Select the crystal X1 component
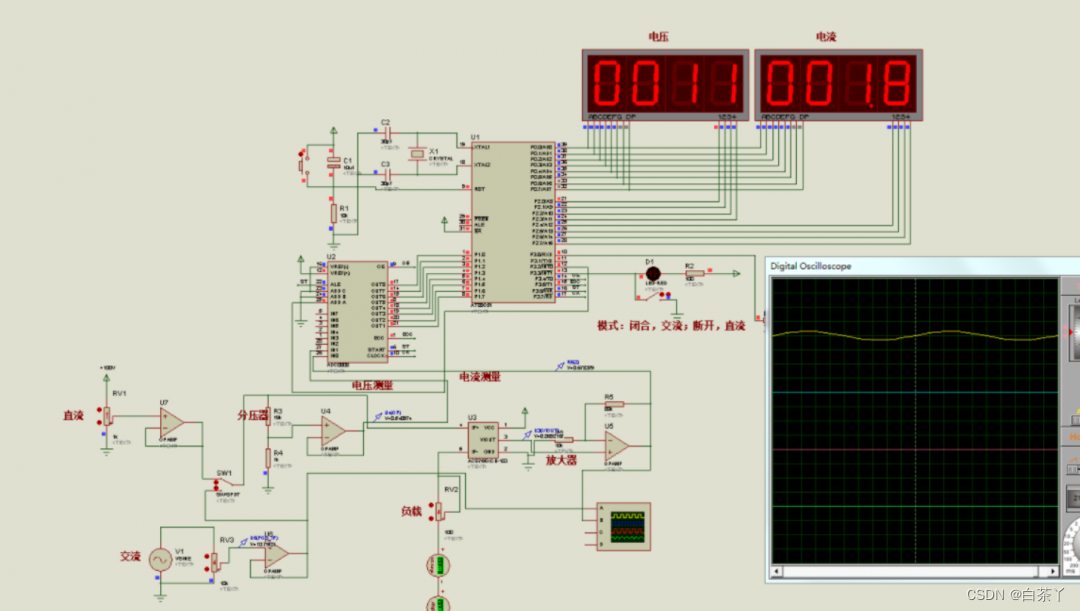 click(x=416, y=154)
